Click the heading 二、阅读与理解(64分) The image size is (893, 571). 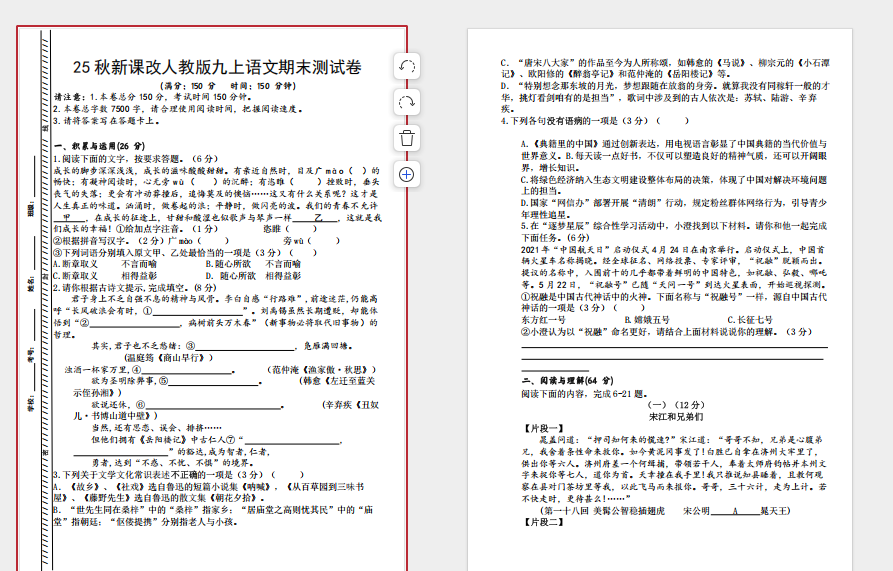pos(567,381)
